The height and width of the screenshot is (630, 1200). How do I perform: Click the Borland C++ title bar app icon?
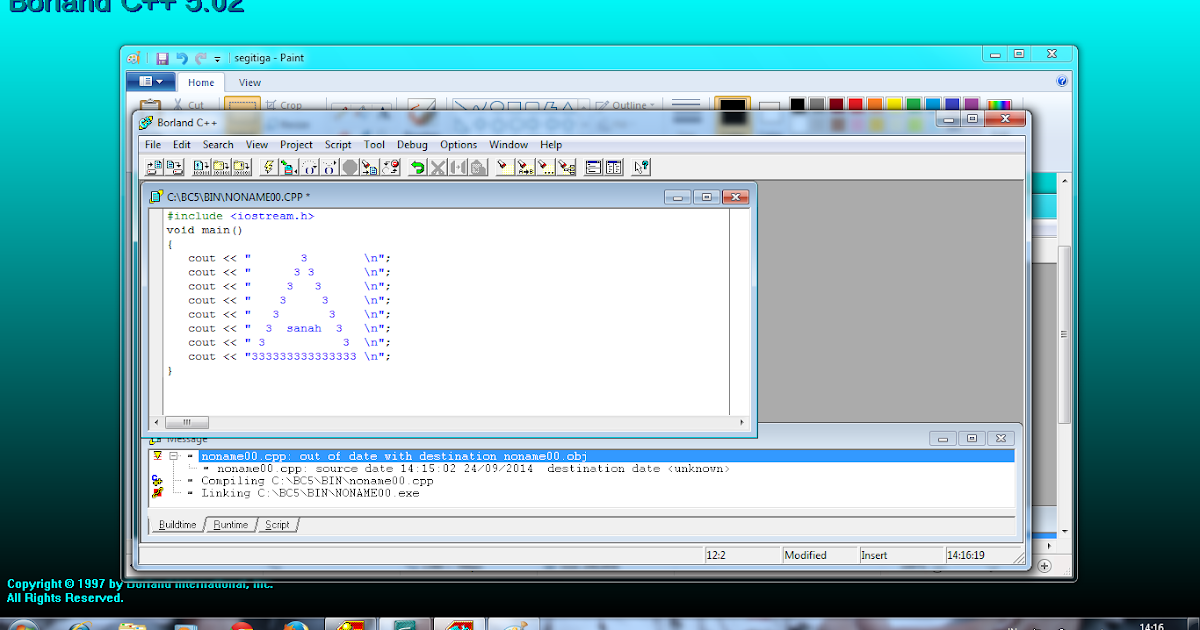pos(146,123)
